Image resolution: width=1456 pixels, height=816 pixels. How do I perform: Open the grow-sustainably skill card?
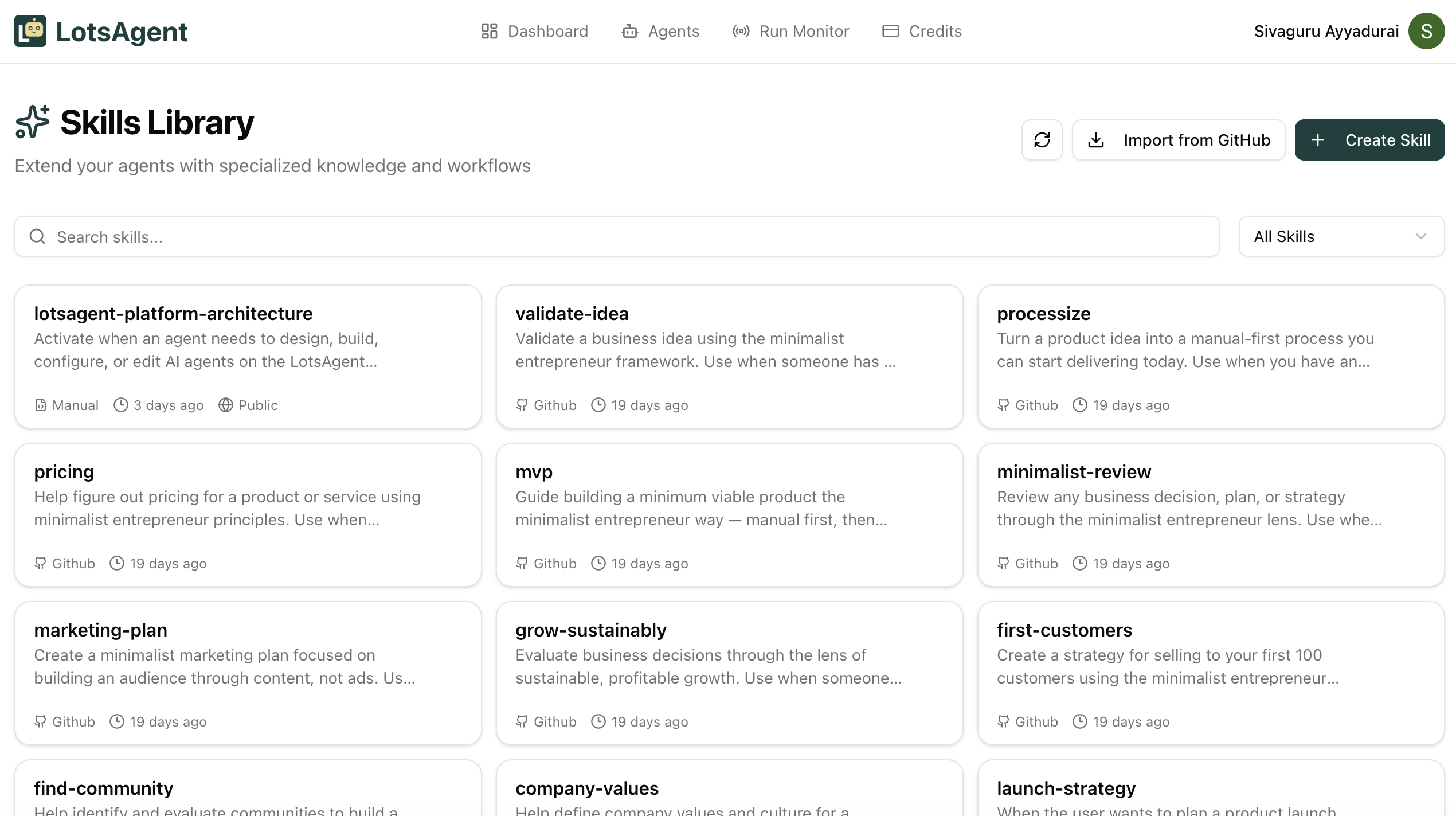(x=729, y=673)
